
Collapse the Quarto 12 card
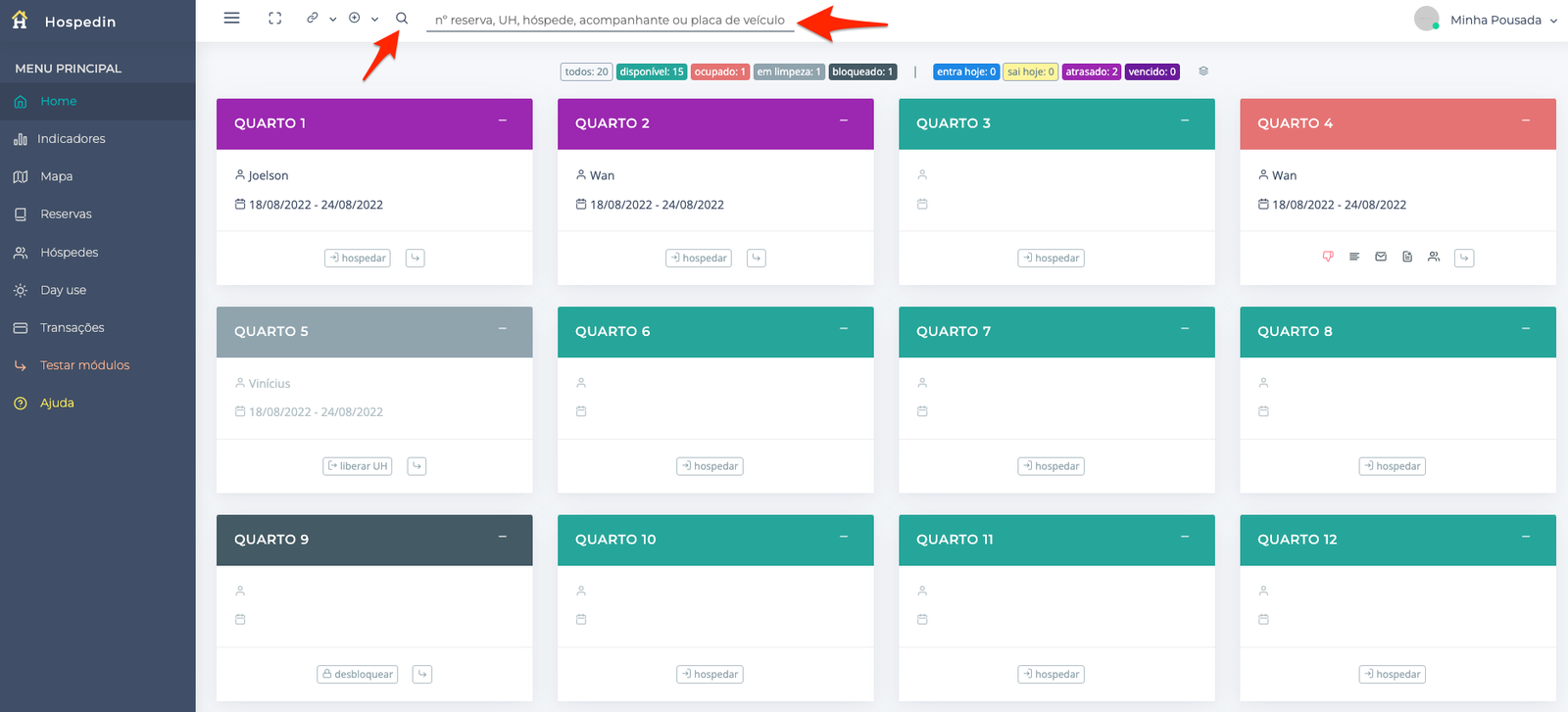coord(1526,537)
